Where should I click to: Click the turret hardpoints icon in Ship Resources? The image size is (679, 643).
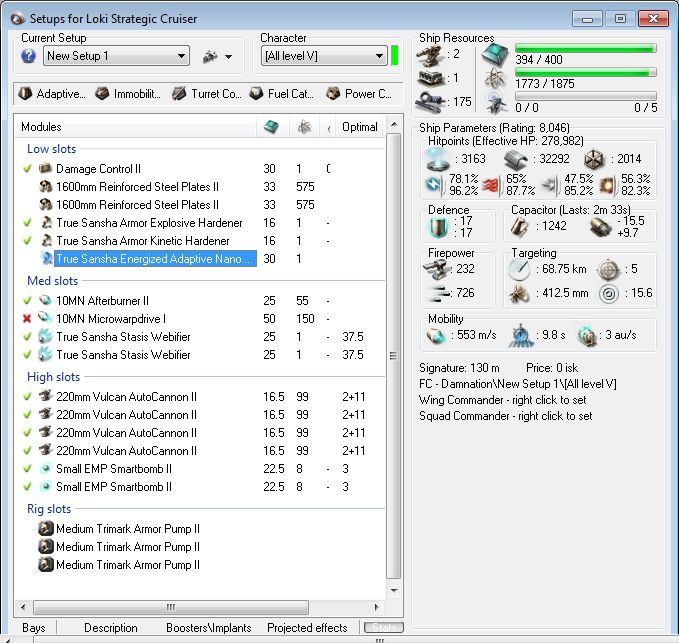pyautogui.click(x=430, y=55)
